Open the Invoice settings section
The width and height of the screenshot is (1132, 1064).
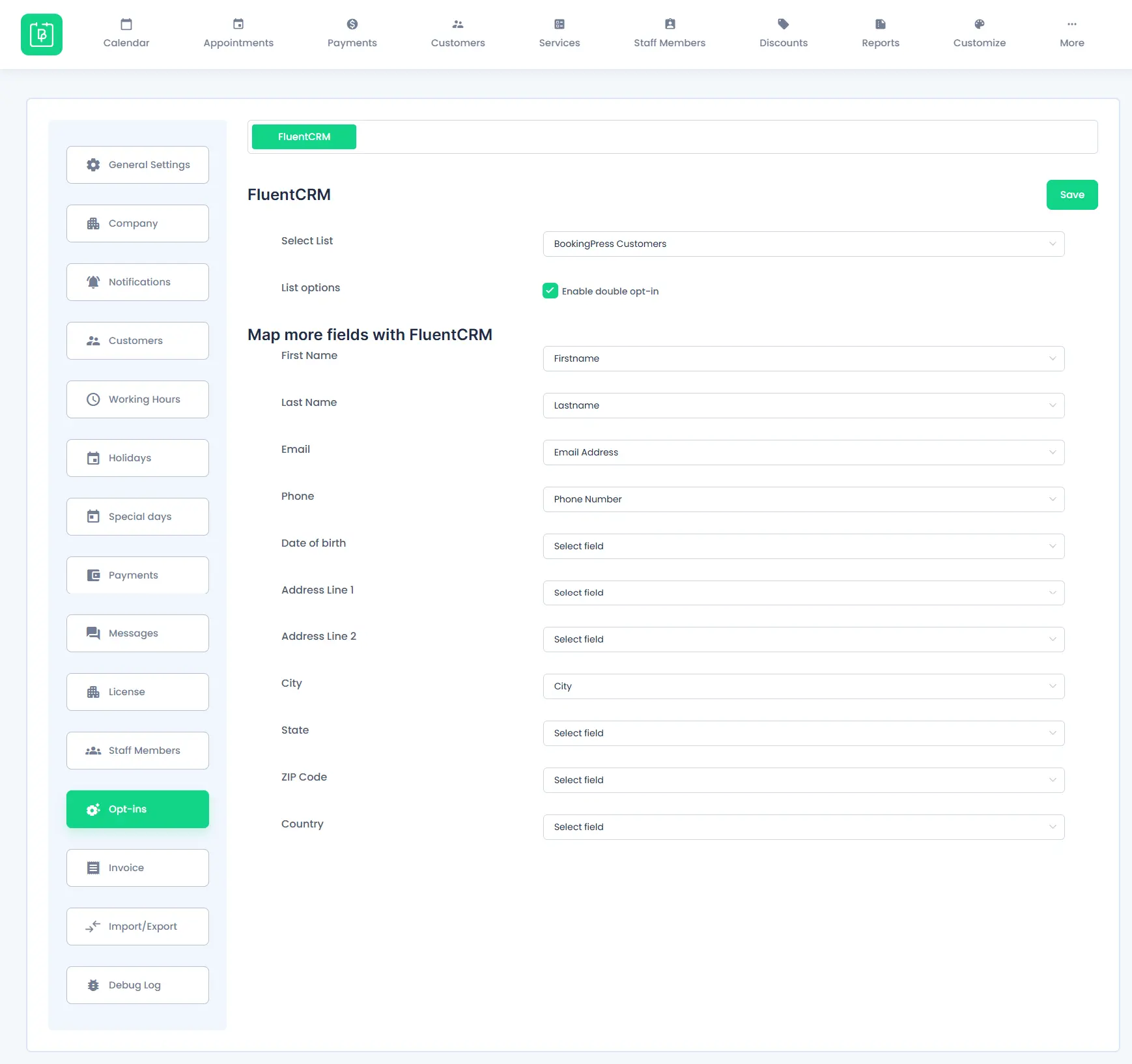[137, 868]
